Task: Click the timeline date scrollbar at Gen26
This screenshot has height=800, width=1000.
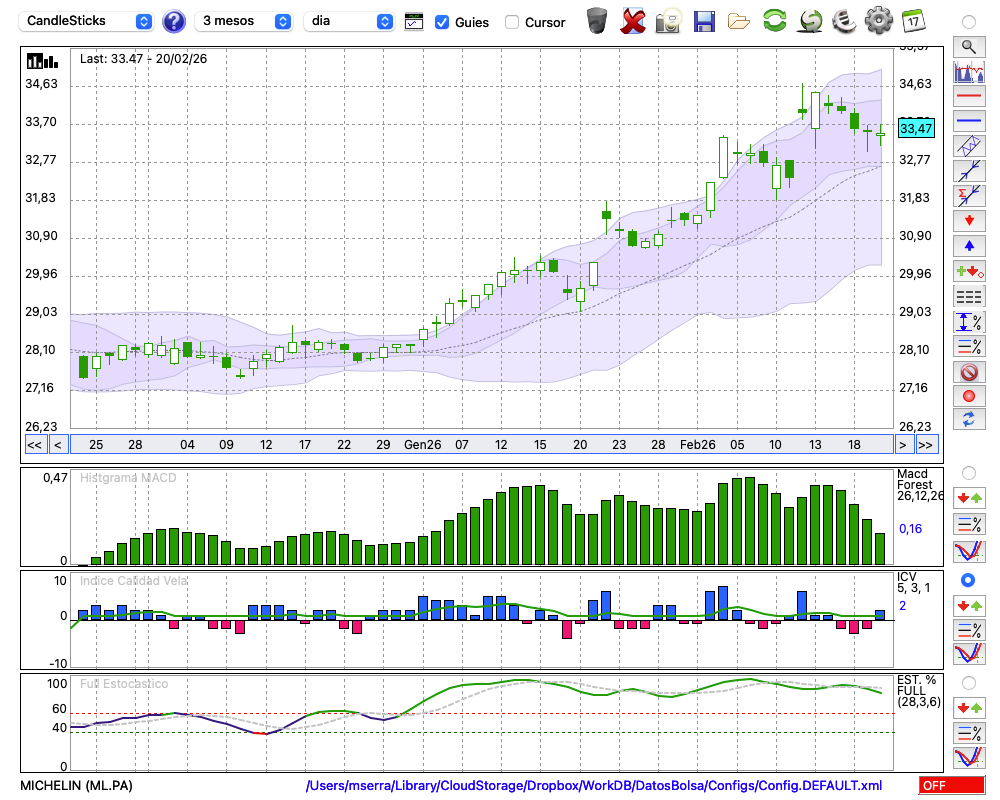Action: pyautogui.click(x=422, y=444)
